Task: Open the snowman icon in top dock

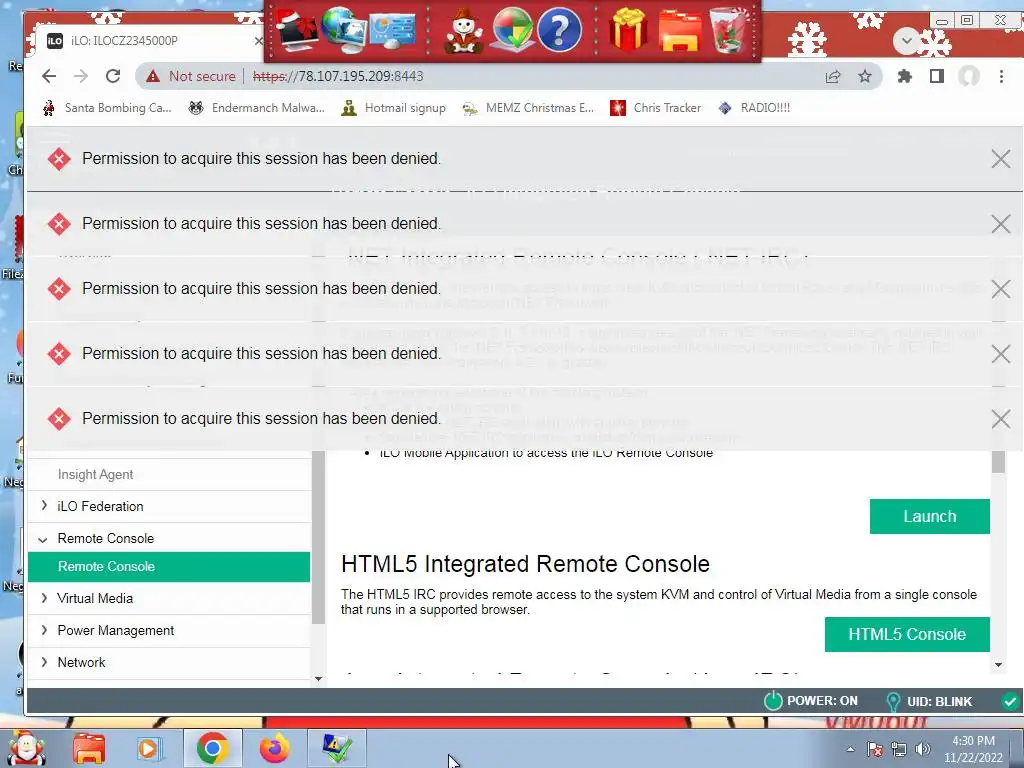Action: coord(463,30)
